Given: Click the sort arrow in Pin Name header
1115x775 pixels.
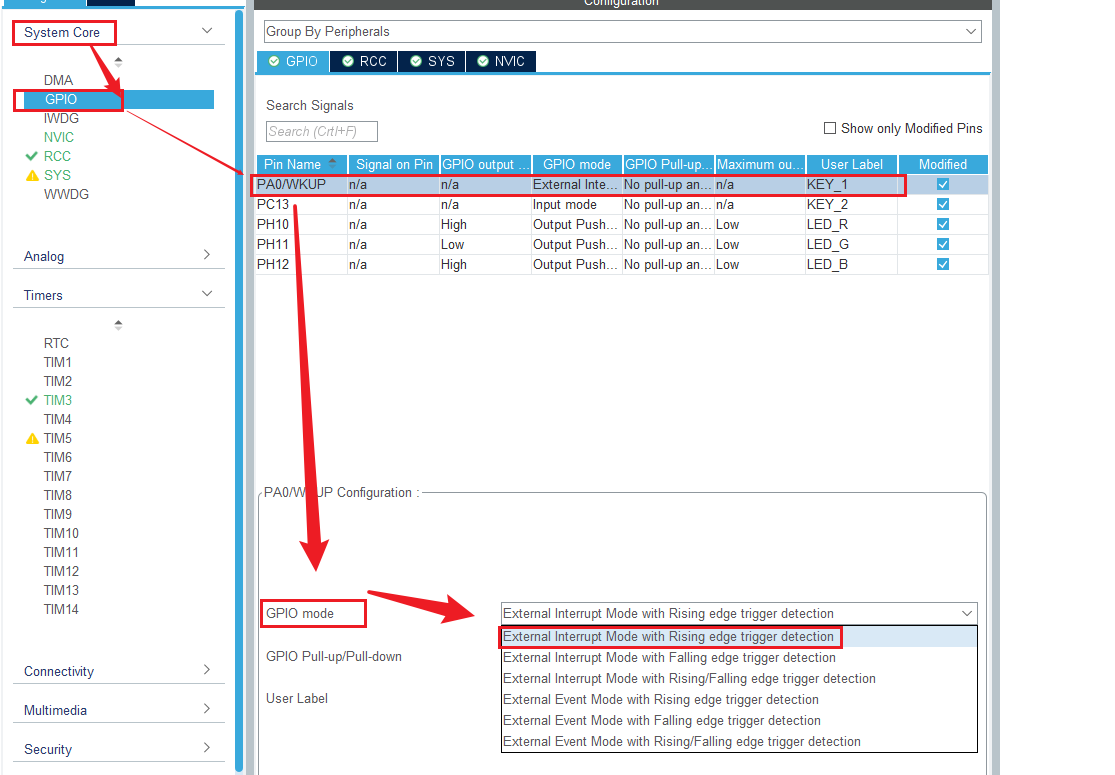Looking at the screenshot, I should 332,163.
